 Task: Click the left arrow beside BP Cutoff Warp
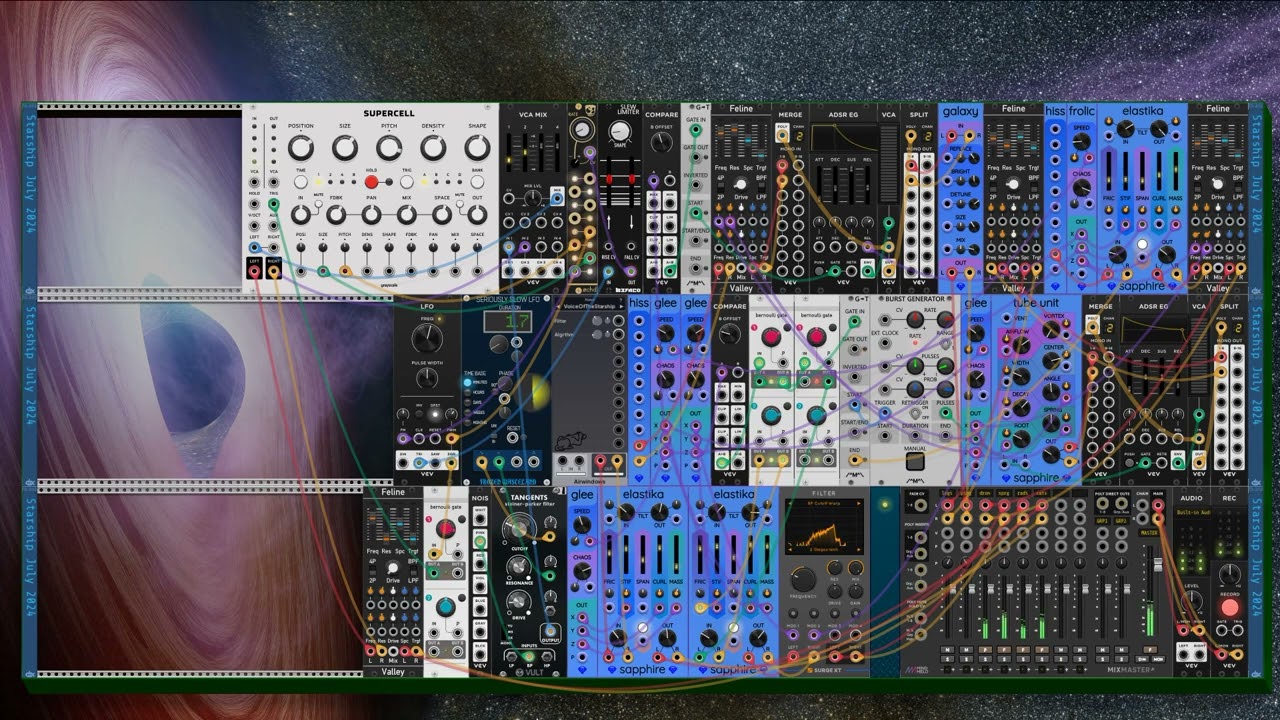[788, 503]
